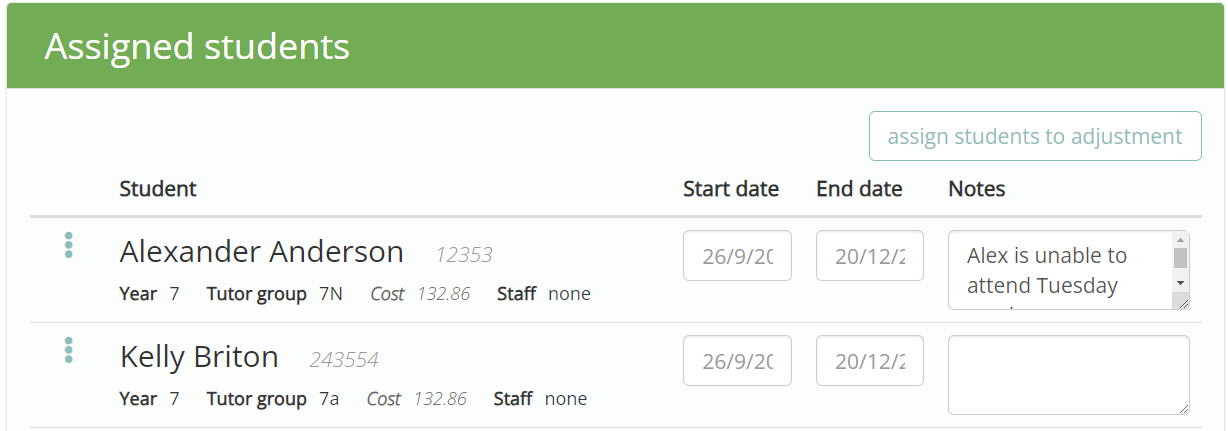Click the Start date column header
Image resolution: width=1228 pixels, height=431 pixels.
click(x=731, y=189)
